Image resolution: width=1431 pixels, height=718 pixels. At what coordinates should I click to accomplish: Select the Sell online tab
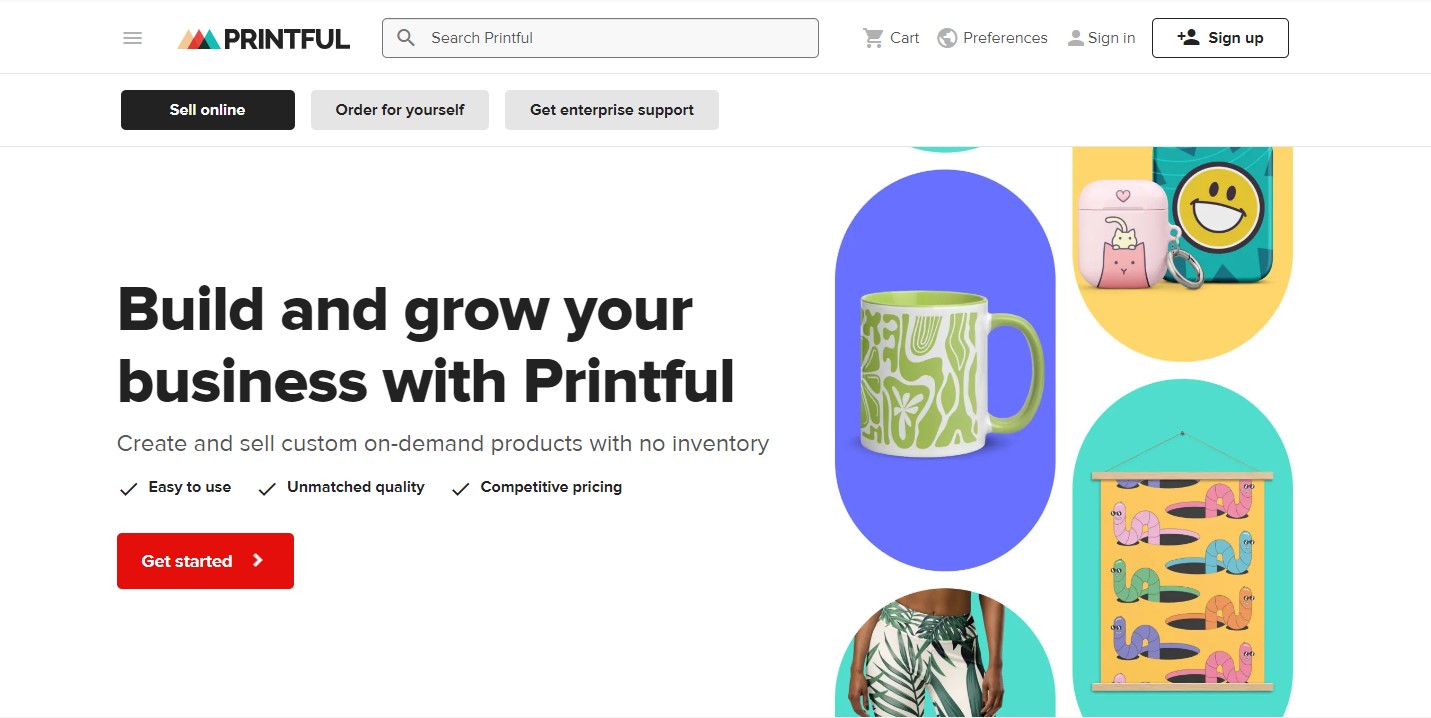[208, 110]
